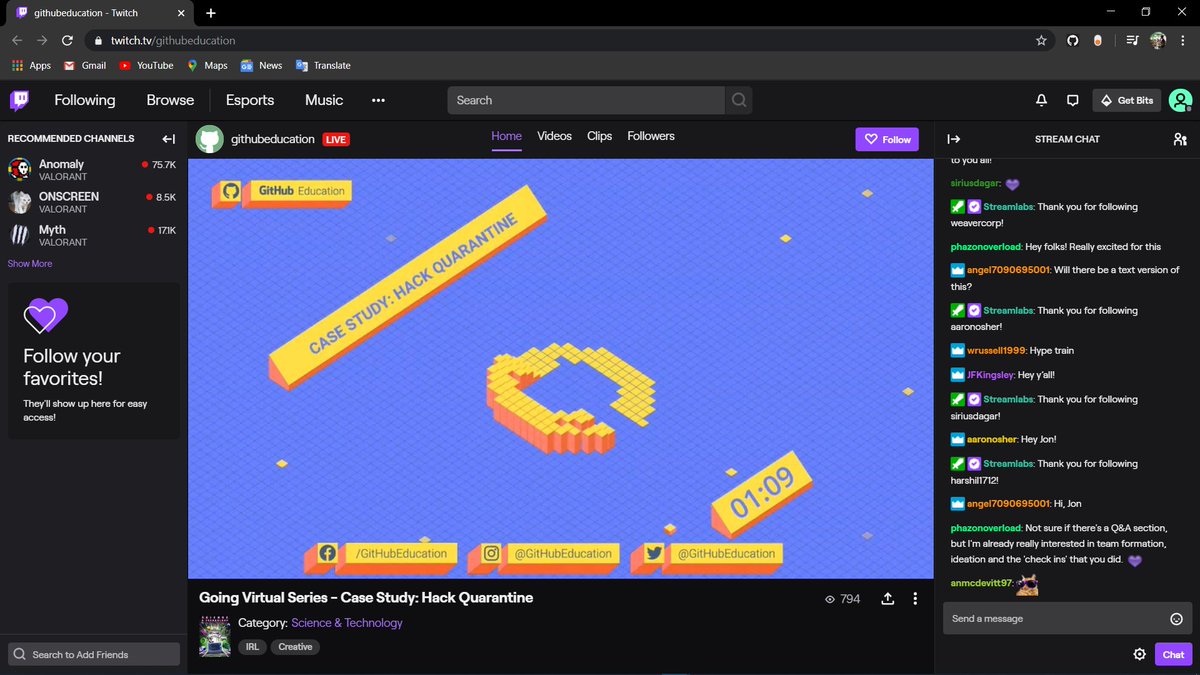Send message with Chat button

click(1173, 654)
